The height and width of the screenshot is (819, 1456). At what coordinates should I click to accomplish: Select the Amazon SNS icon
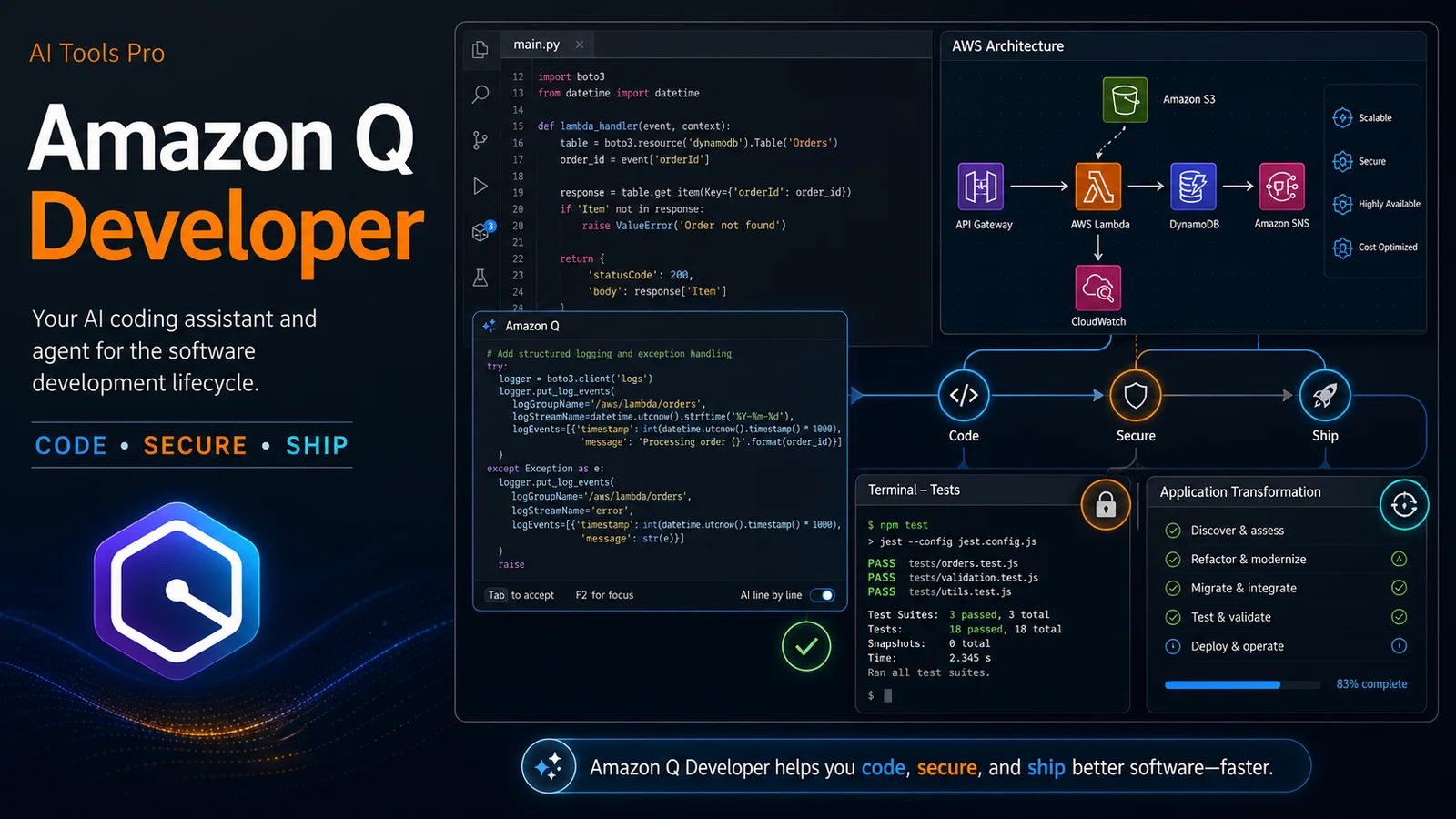point(1282,186)
